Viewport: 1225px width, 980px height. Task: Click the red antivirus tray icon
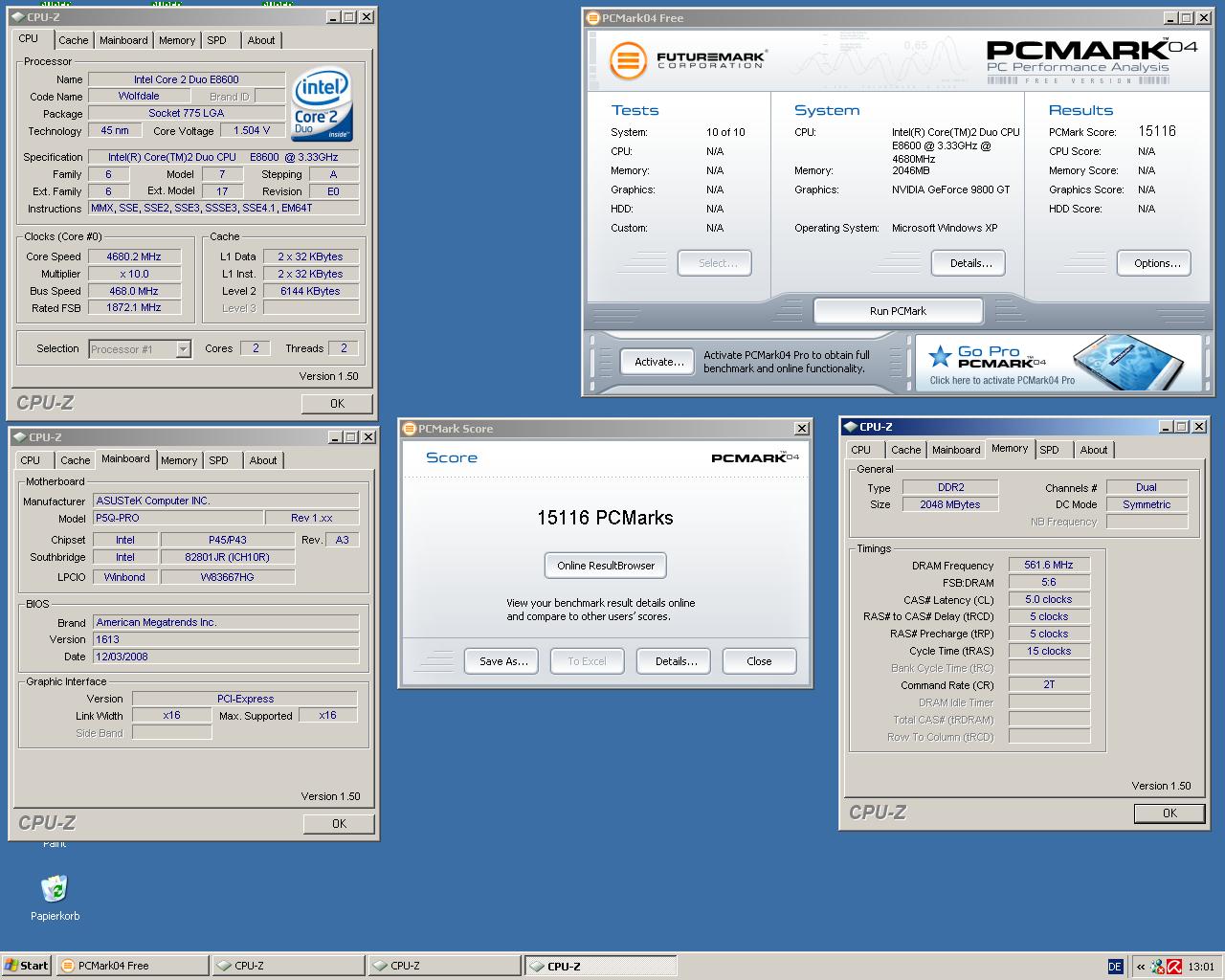pos(1173,967)
